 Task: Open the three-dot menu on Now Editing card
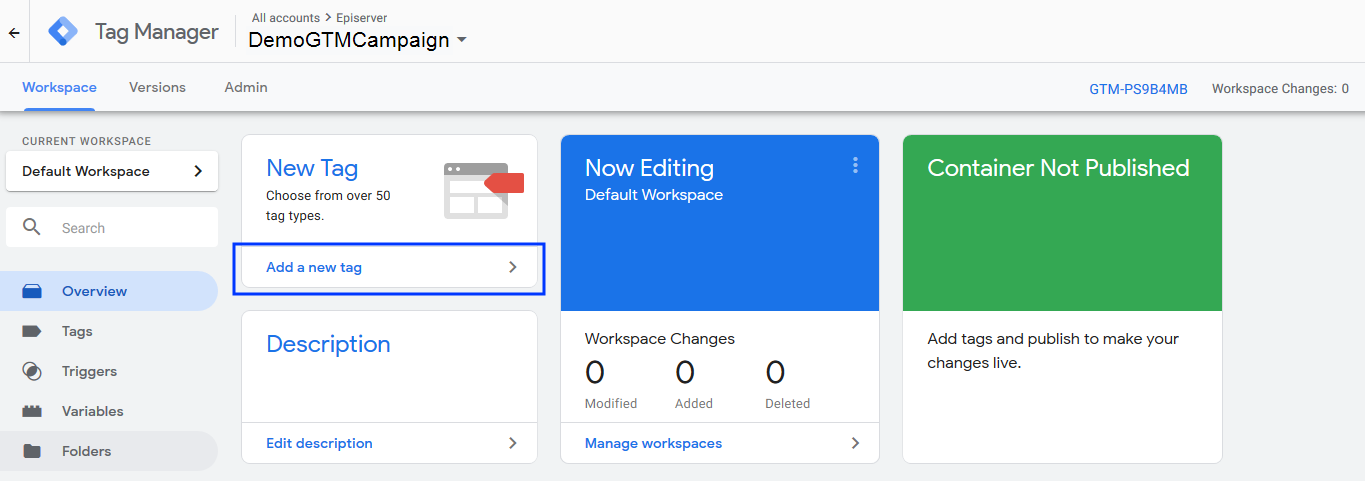(855, 165)
